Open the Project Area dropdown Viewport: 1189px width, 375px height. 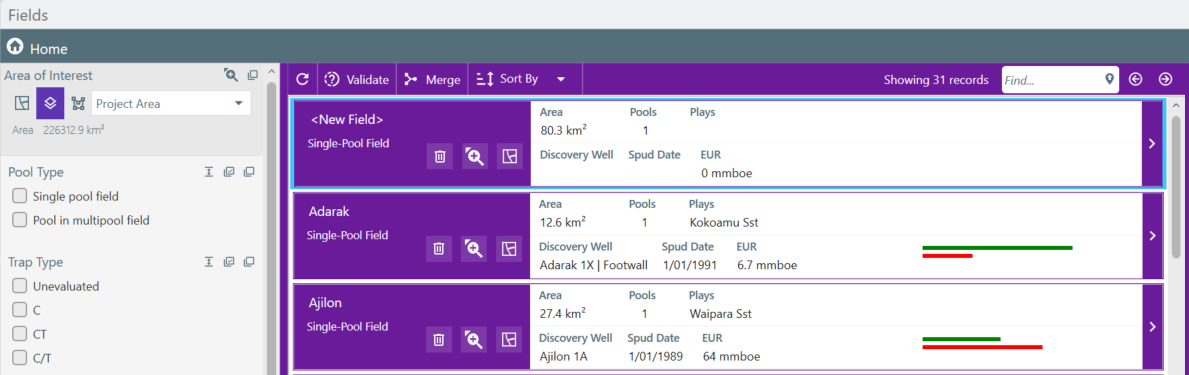pos(171,103)
